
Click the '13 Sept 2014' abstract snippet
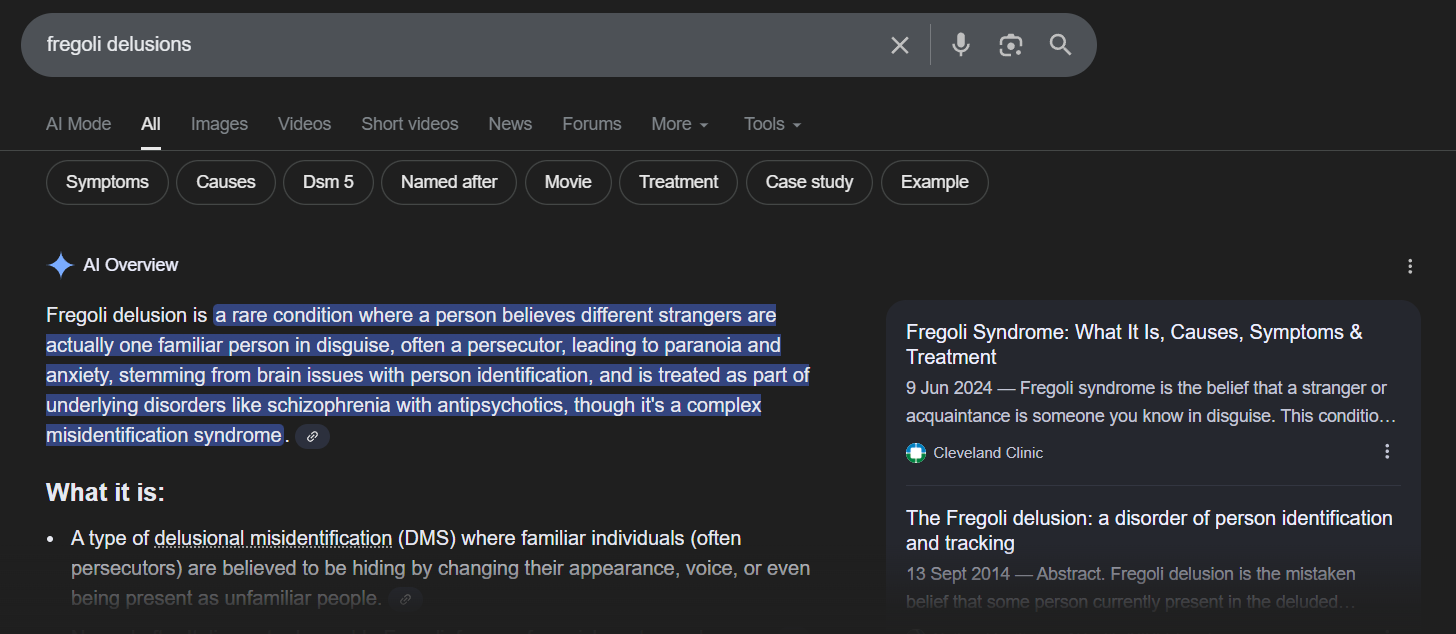pos(1131,587)
